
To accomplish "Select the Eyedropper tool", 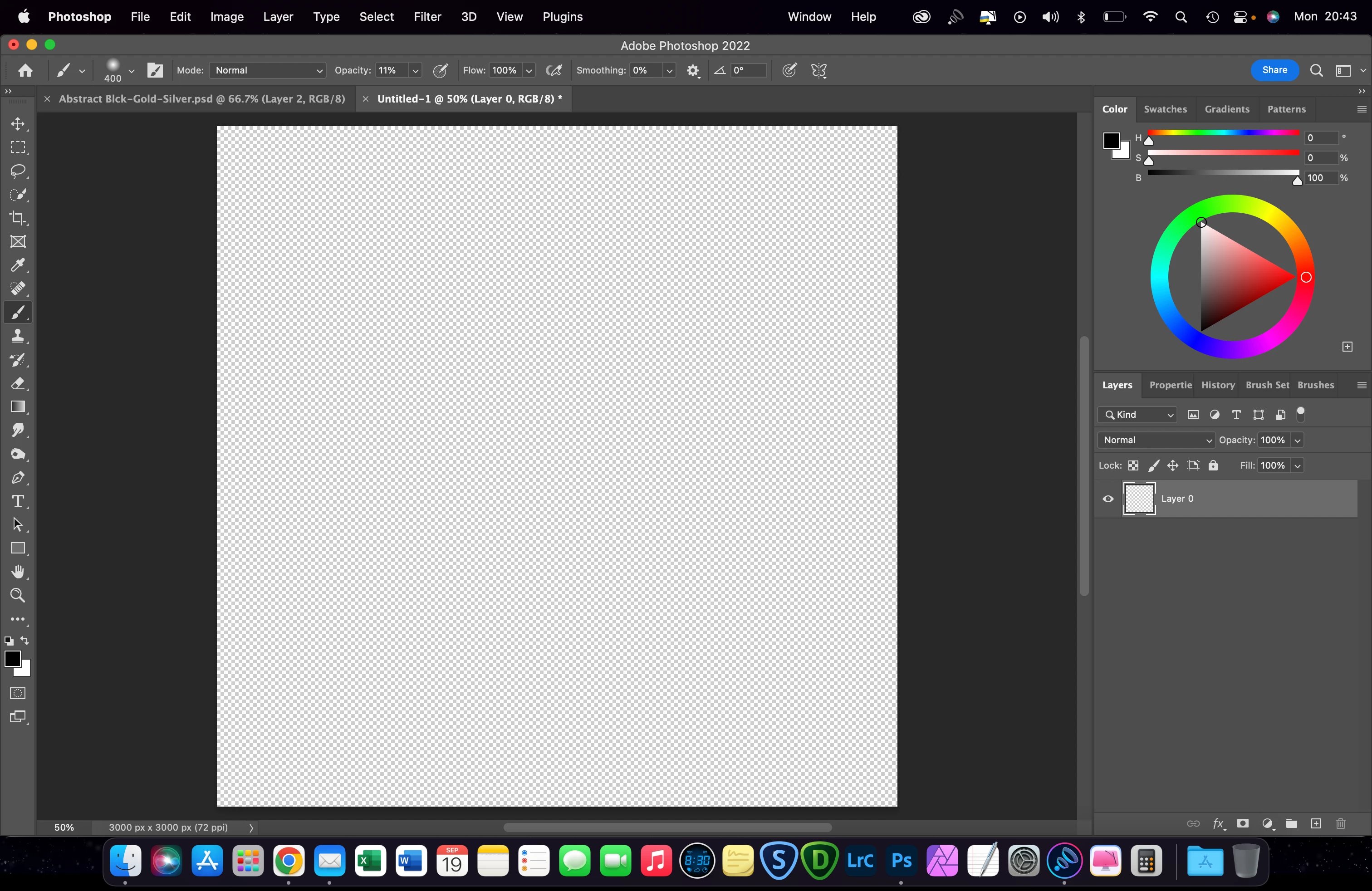I will click(18, 265).
